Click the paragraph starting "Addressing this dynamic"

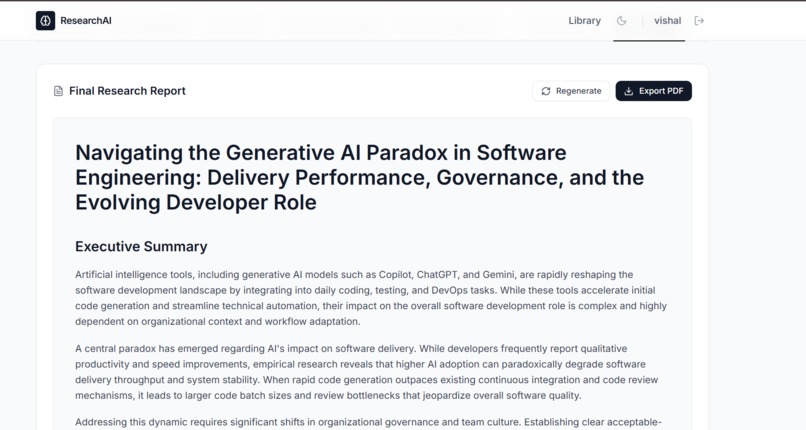point(368,422)
